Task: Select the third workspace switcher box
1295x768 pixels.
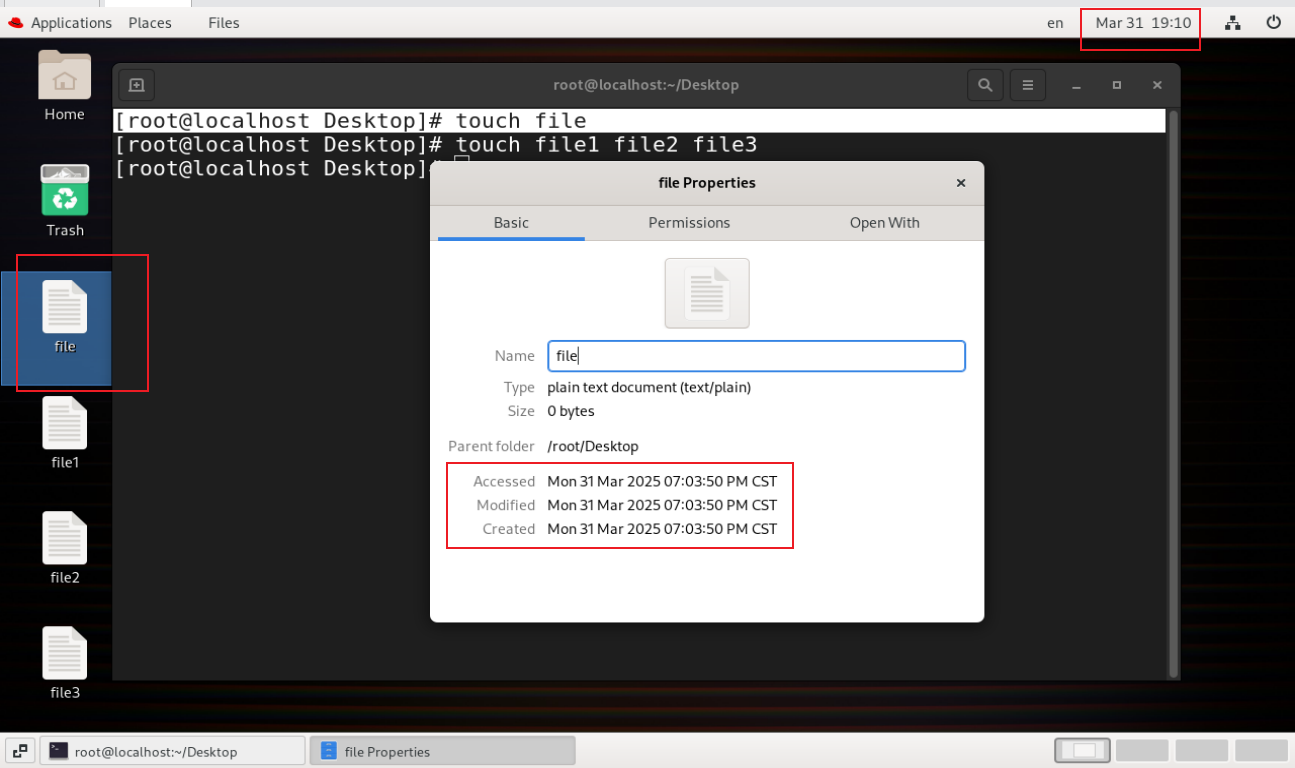Action: (x=1201, y=750)
